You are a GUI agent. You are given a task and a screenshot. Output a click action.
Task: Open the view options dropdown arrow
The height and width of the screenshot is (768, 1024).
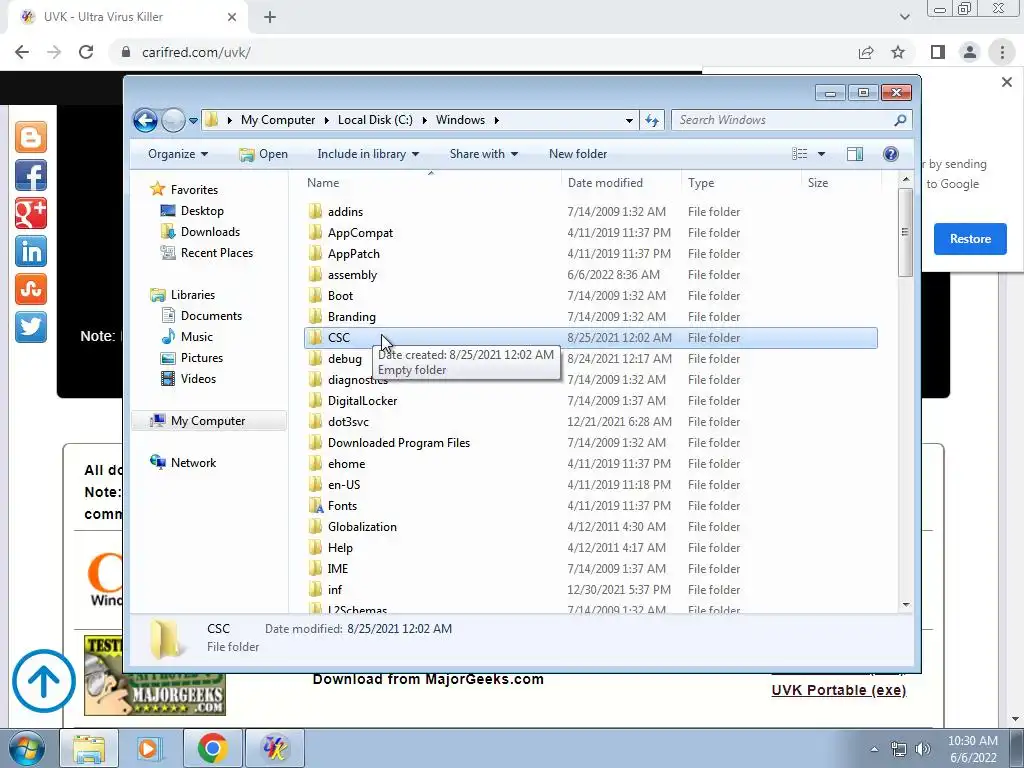[x=821, y=154]
